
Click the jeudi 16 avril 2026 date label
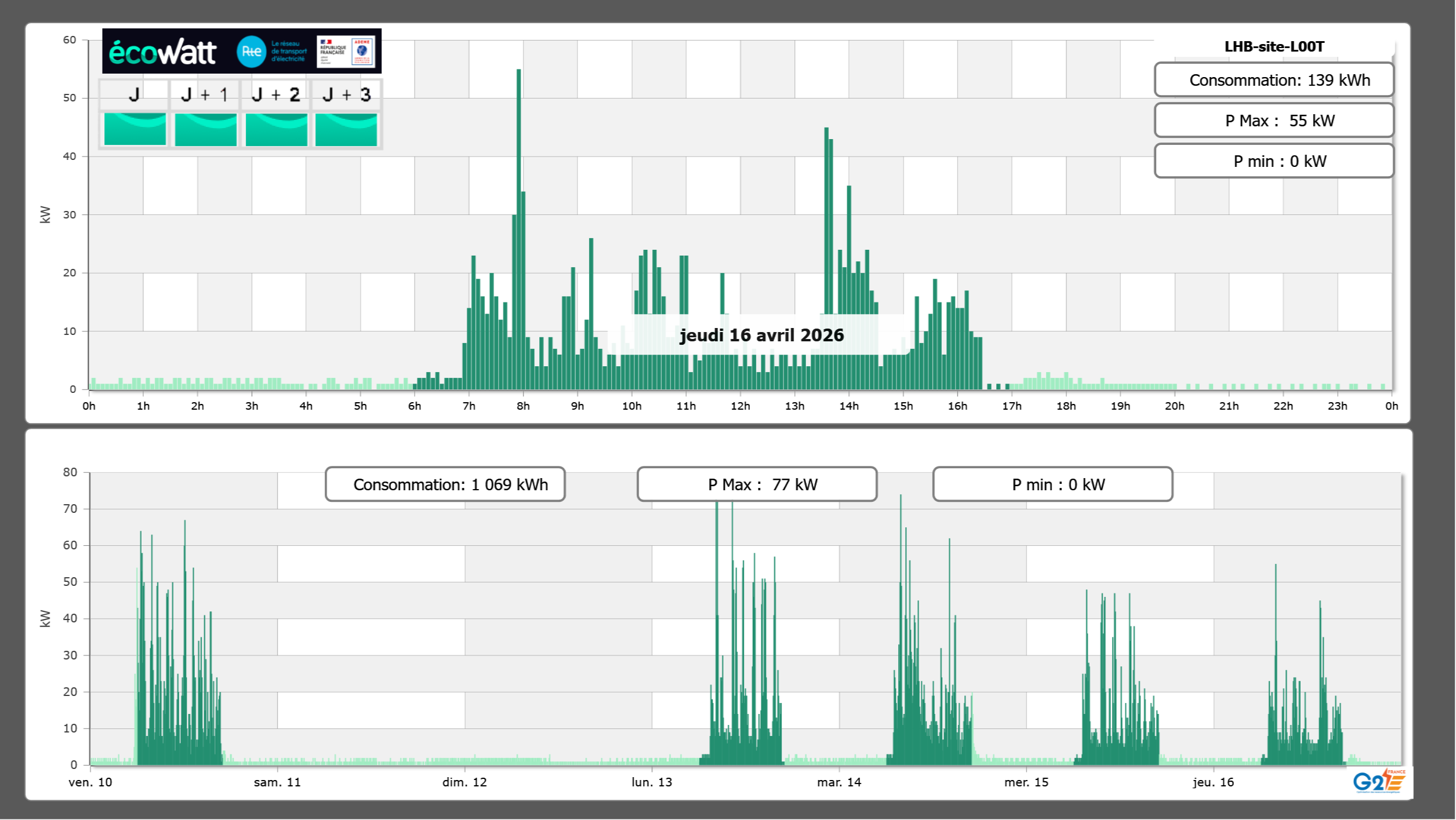(761, 335)
